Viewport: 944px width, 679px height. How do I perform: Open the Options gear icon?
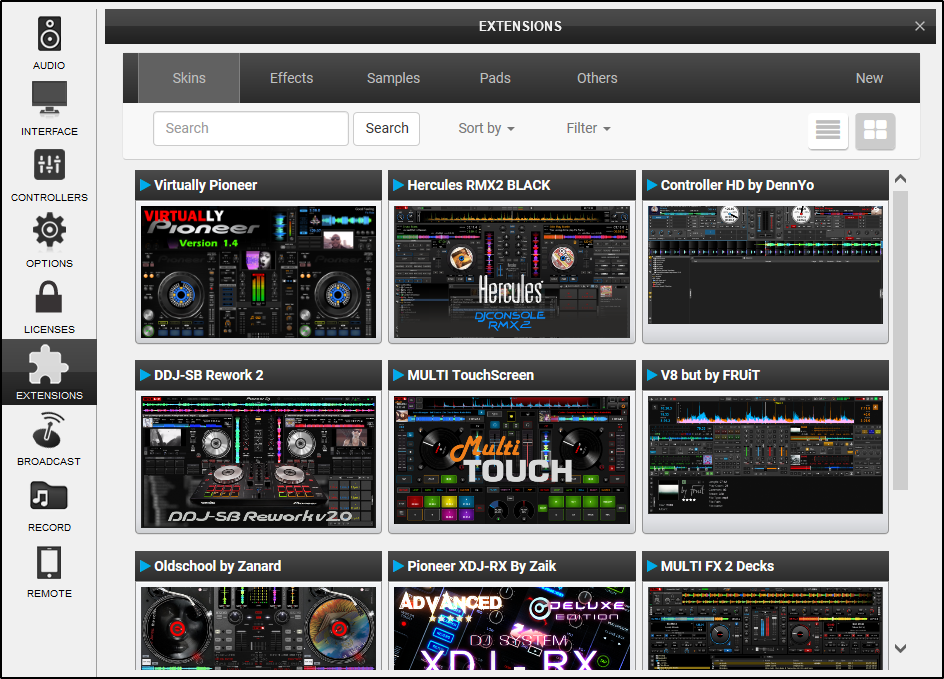click(49, 230)
